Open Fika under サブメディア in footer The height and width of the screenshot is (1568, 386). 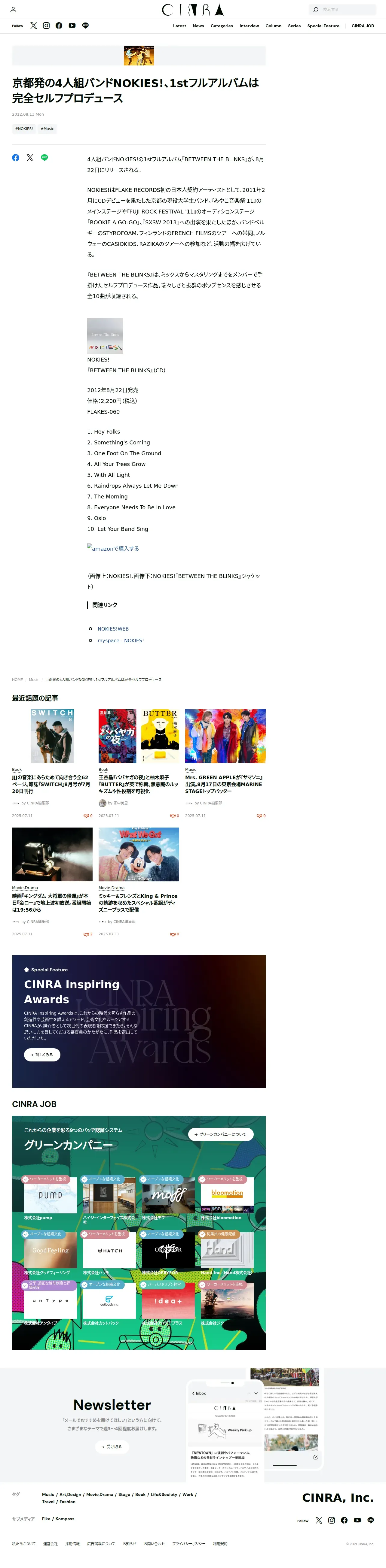tap(46, 1519)
